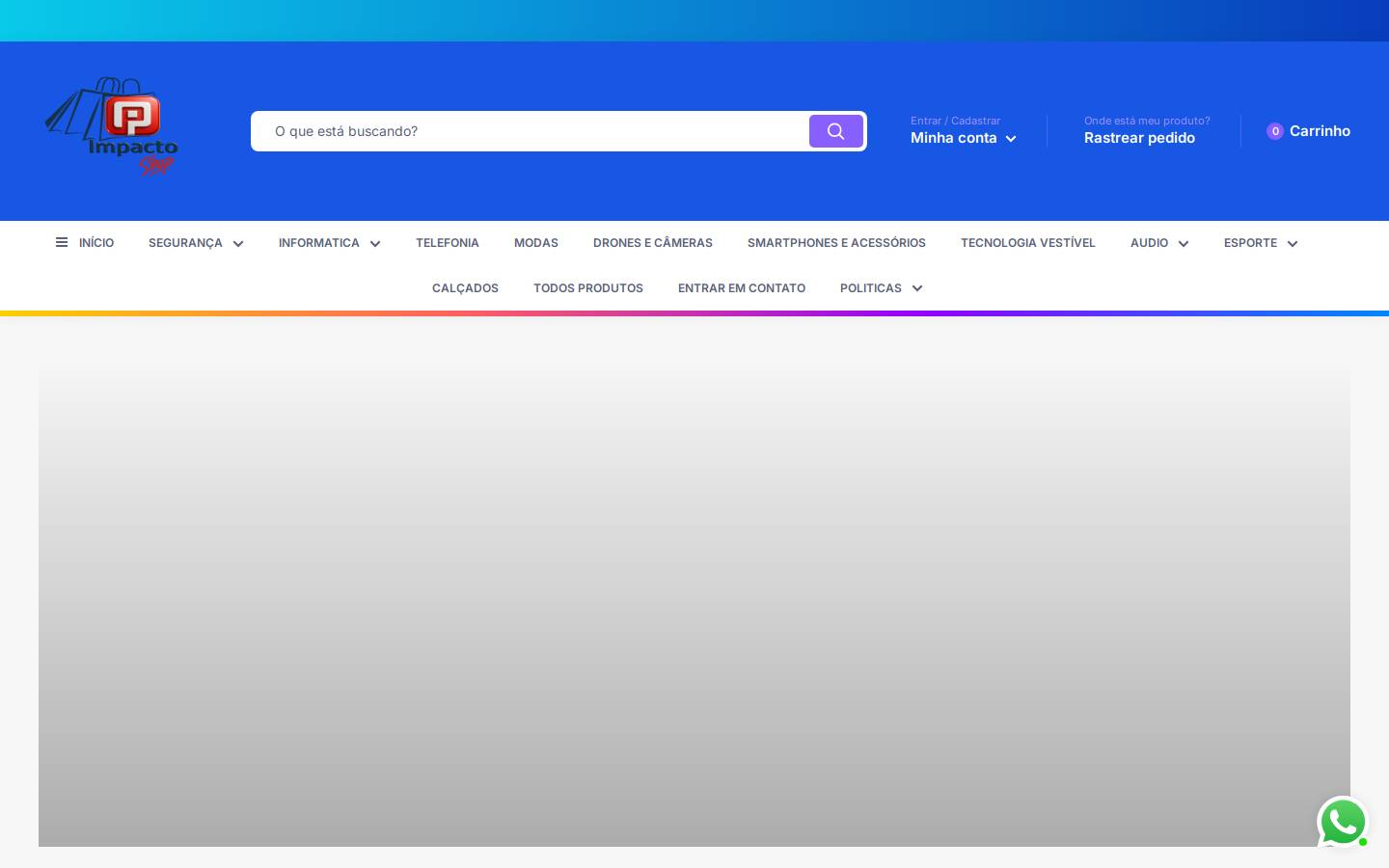Open ENTRAR EM CONTATO page

tap(742, 288)
